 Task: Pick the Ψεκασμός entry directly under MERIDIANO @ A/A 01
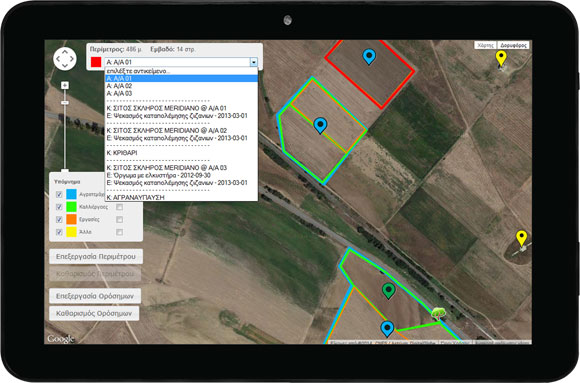coord(181,116)
